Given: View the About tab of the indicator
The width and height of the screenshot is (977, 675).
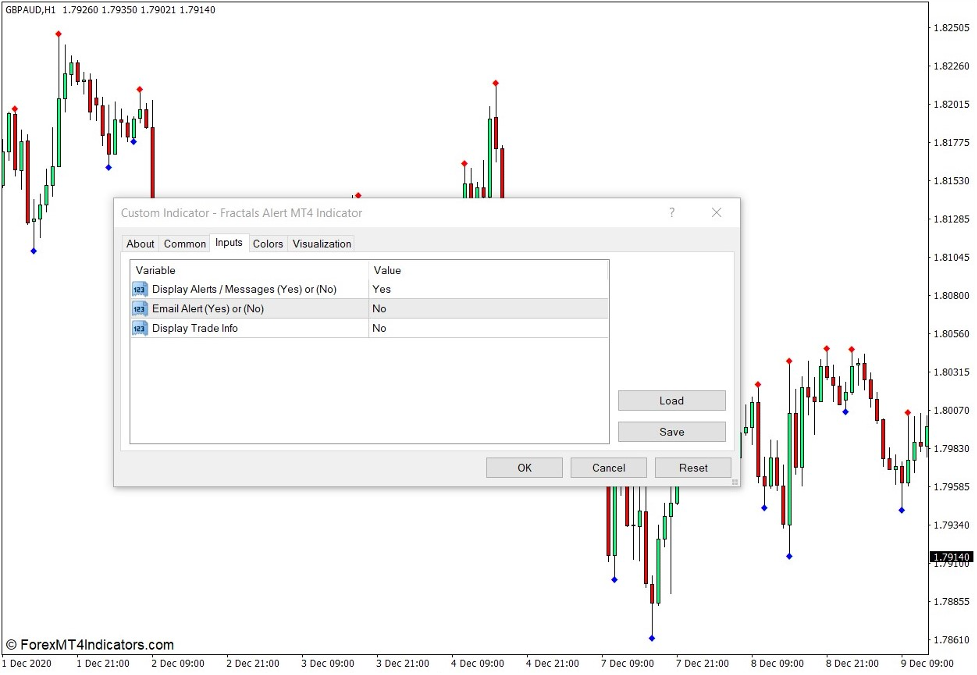Looking at the screenshot, I should 140,243.
